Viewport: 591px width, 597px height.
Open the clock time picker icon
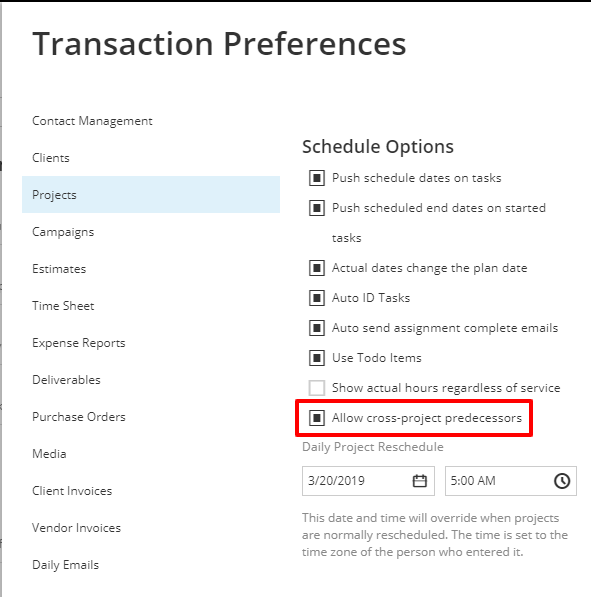pyautogui.click(x=562, y=481)
